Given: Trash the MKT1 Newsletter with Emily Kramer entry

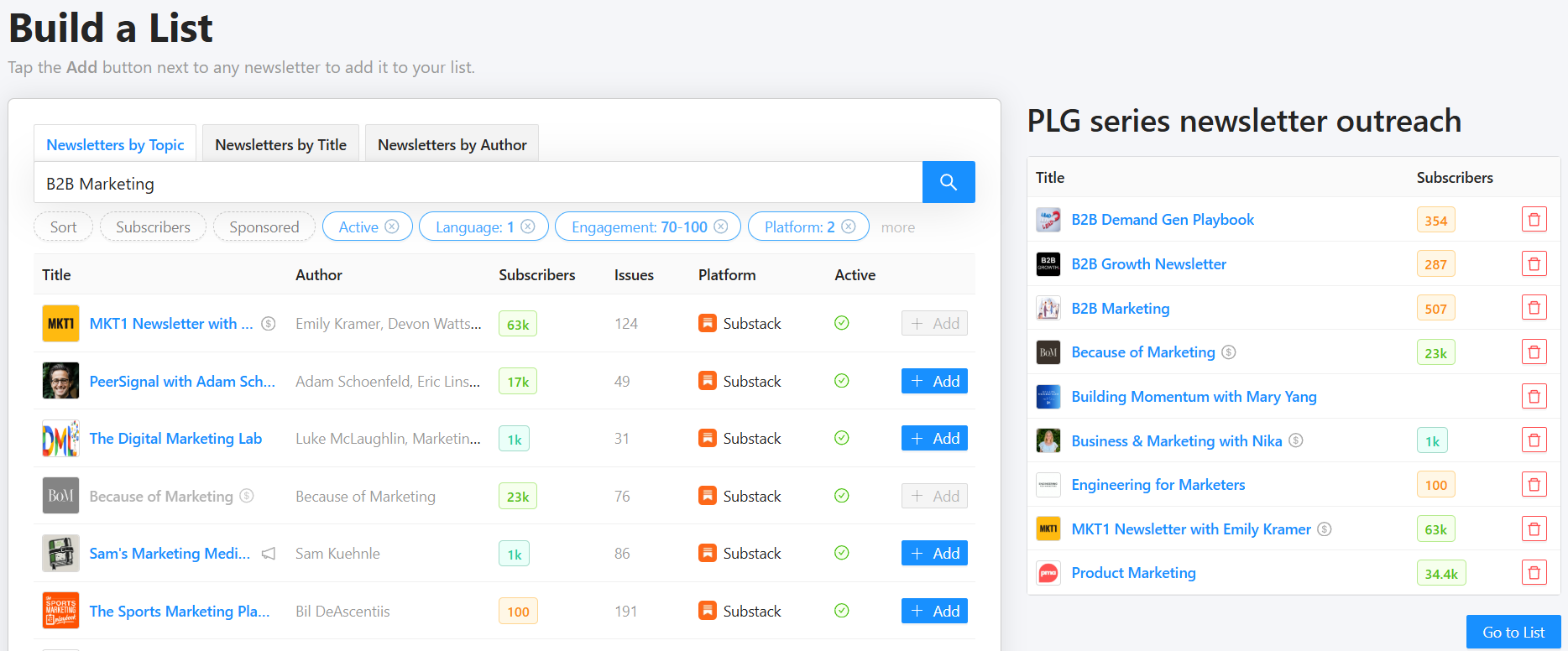Looking at the screenshot, I should 1534,529.
